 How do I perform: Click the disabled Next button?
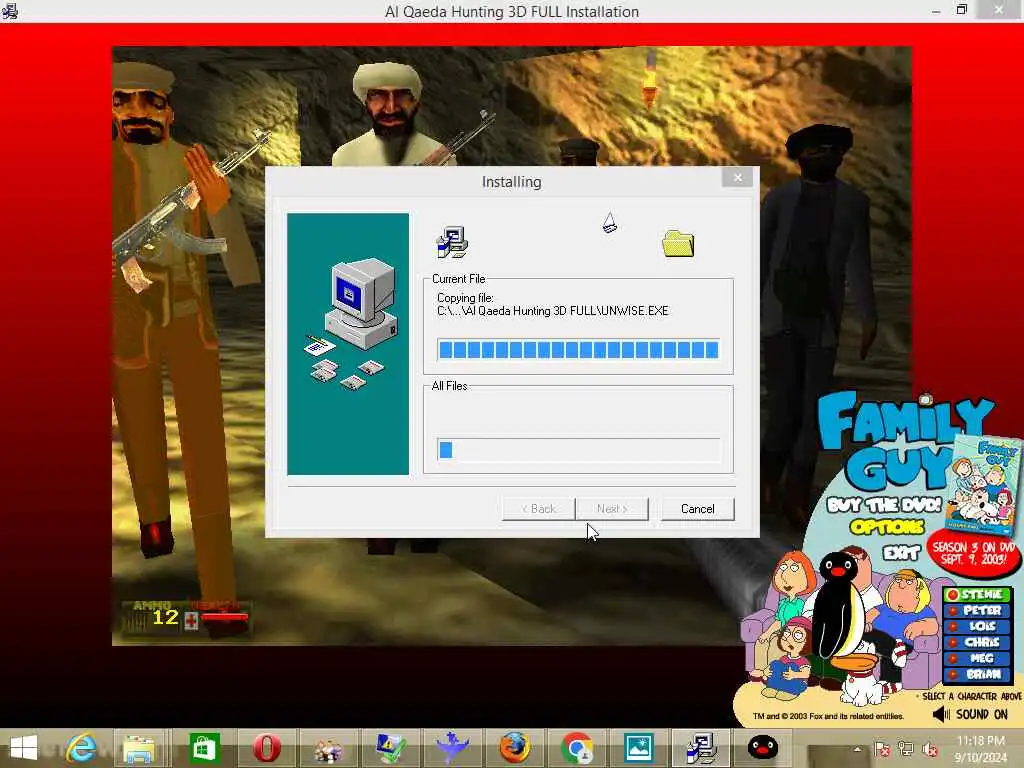[x=612, y=509]
